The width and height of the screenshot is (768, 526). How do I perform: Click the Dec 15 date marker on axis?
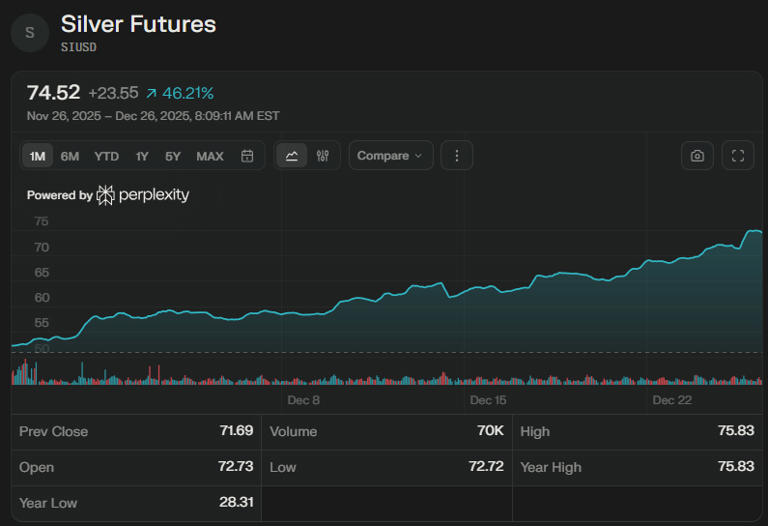click(x=488, y=400)
